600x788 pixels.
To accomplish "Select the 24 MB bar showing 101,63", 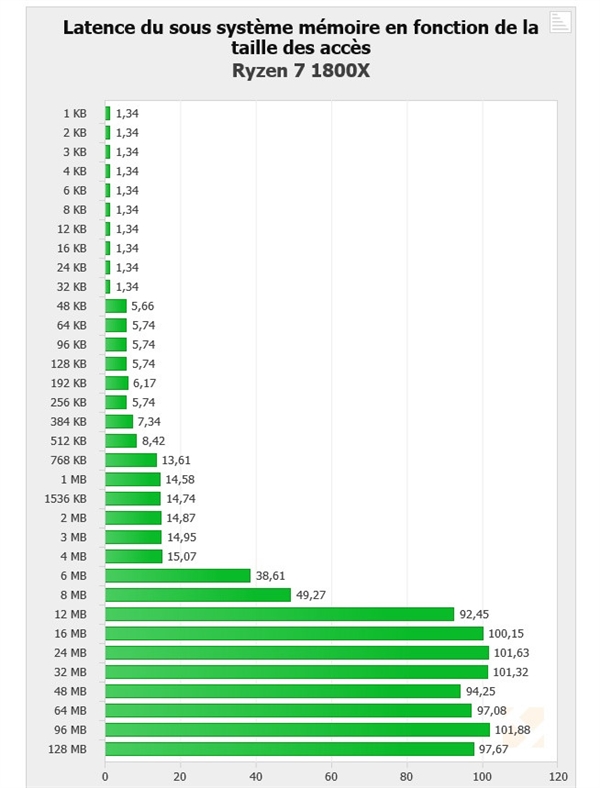I will coord(297,652).
